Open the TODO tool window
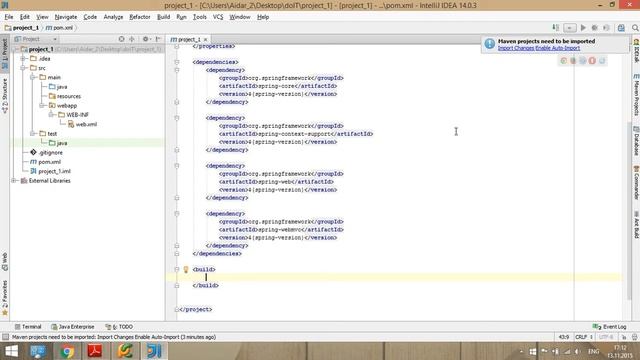This screenshot has width=640, height=360. 119,327
